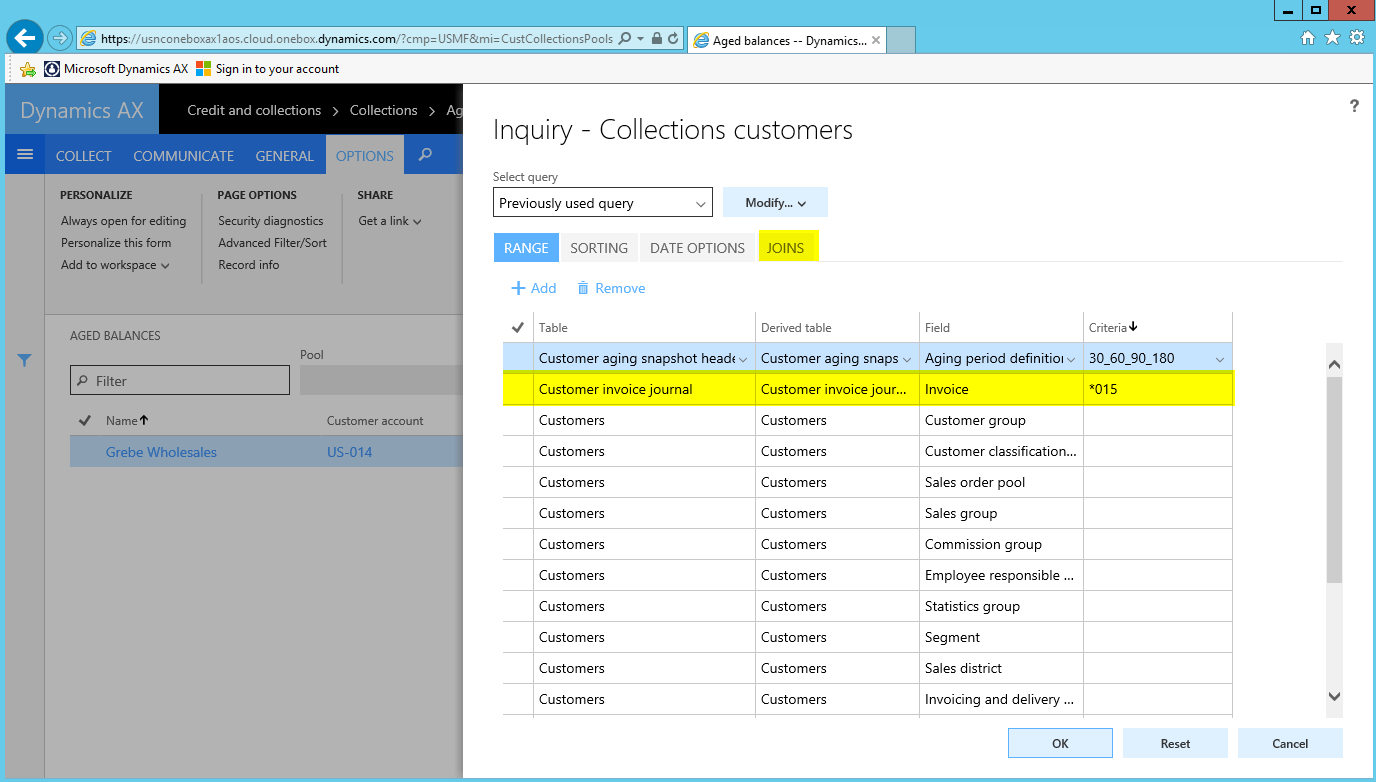Click the *015 criteria field
This screenshot has height=782, width=1376.
coord(1157,389)
